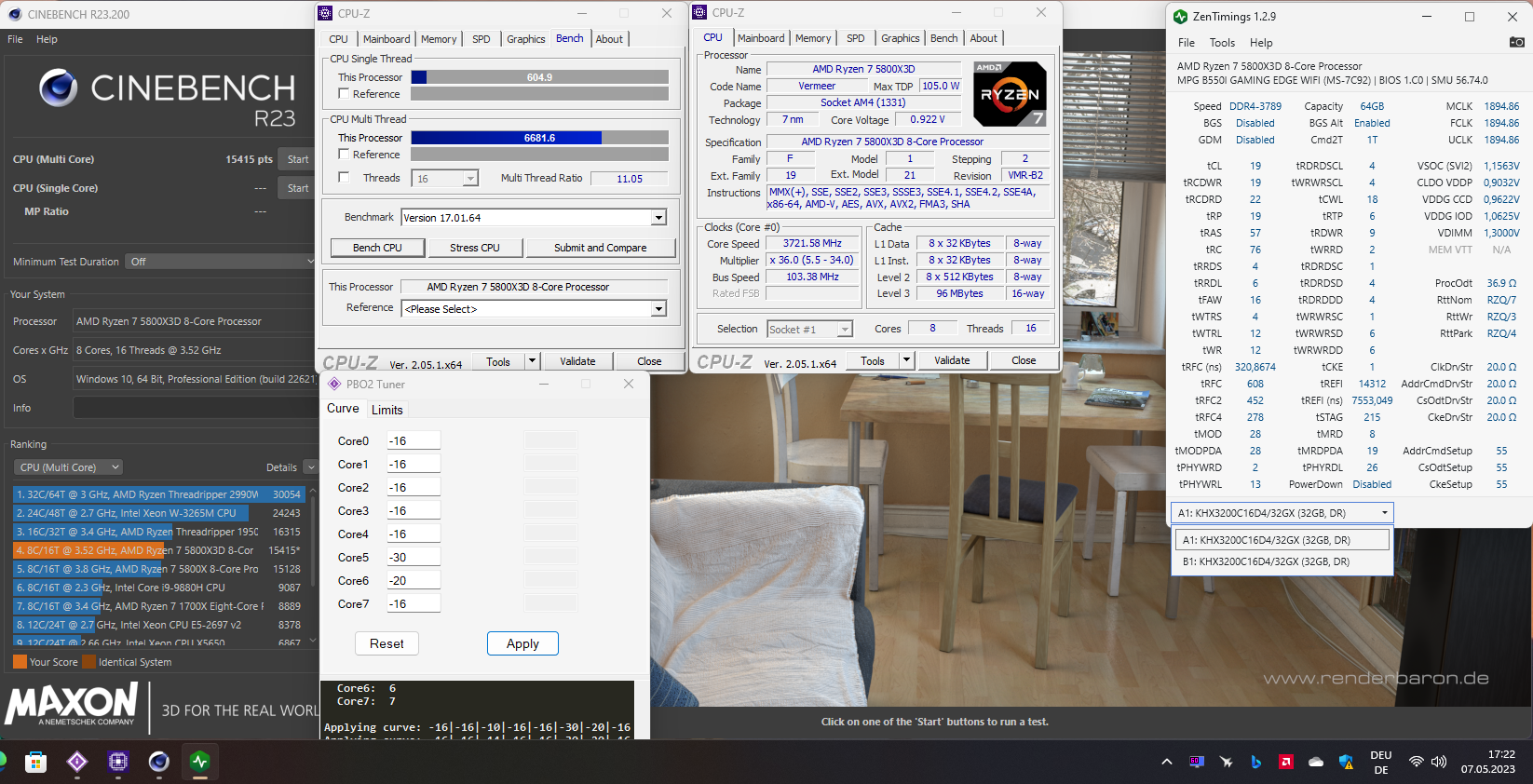
Task: Open Minimum Test Duration dropdown
Action: click(221, 262)
